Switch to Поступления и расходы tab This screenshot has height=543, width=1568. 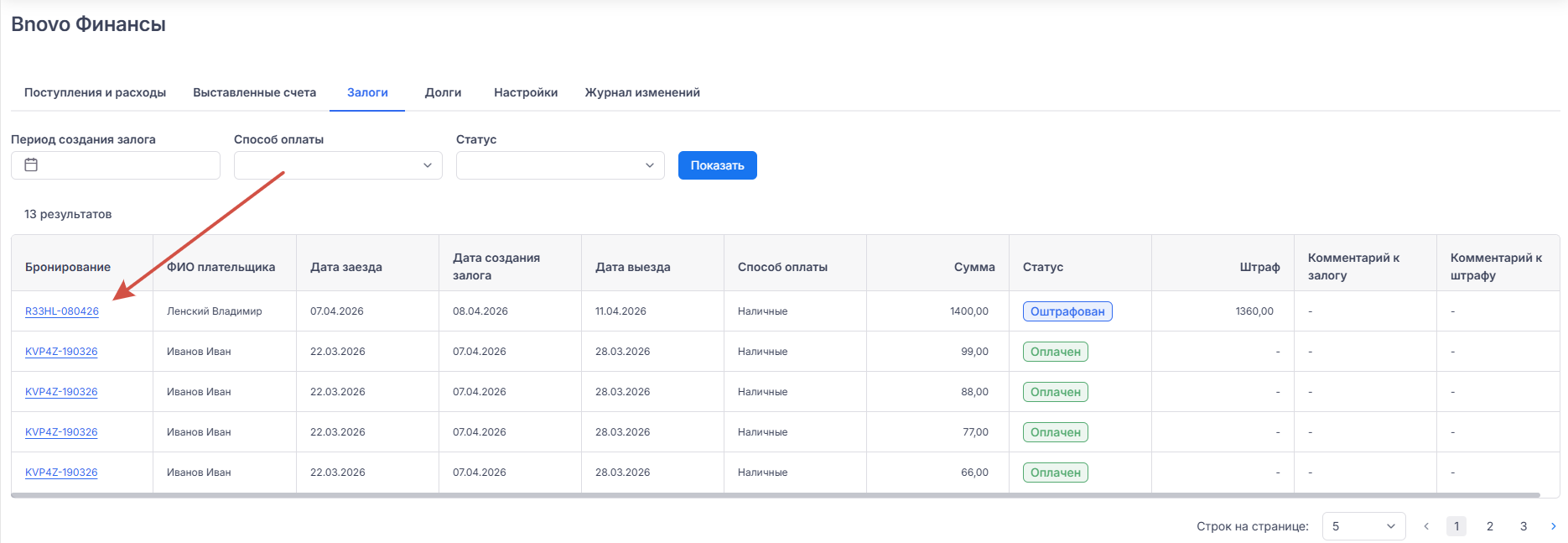pos(95,92)
